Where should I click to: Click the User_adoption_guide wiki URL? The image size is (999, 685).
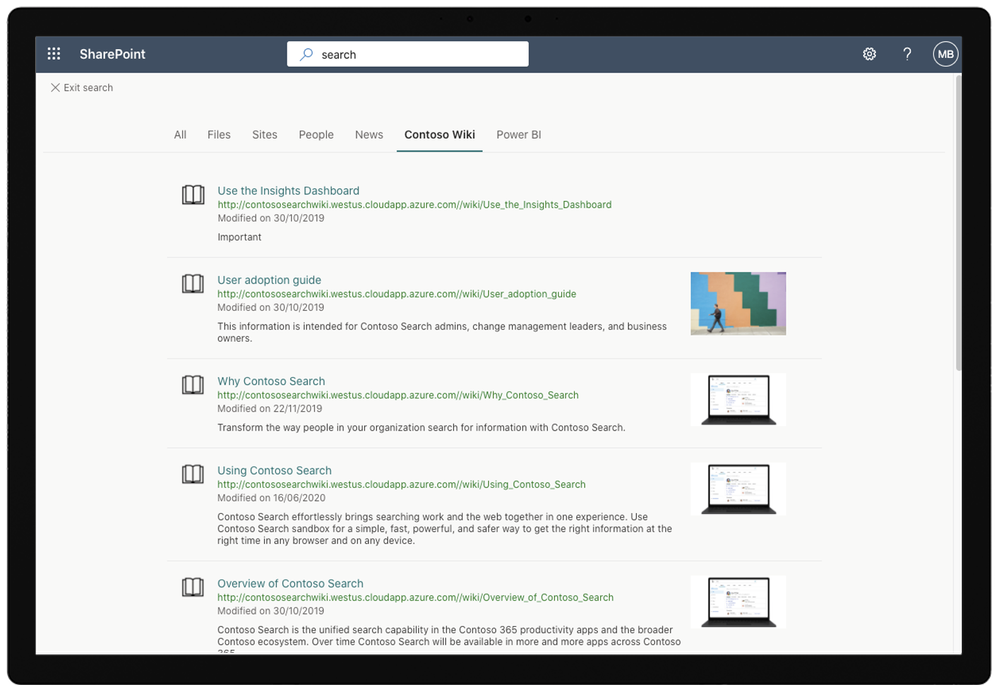pyautogui.click(x=396, y=294)
